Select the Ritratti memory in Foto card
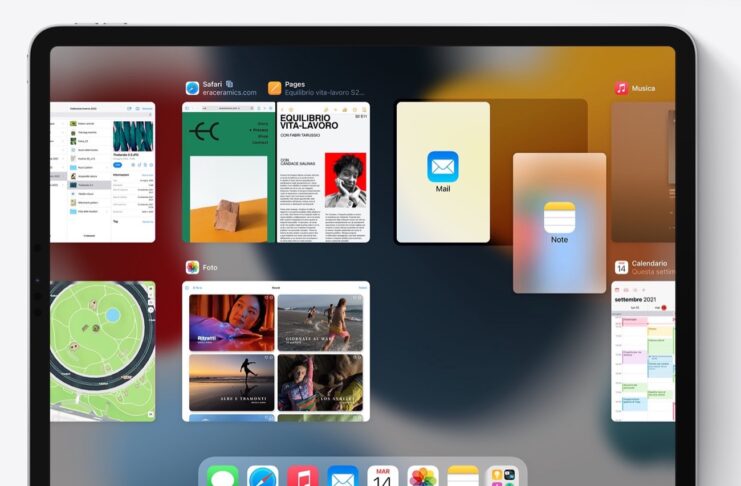 pyautogui.click(x=232, y=323)
